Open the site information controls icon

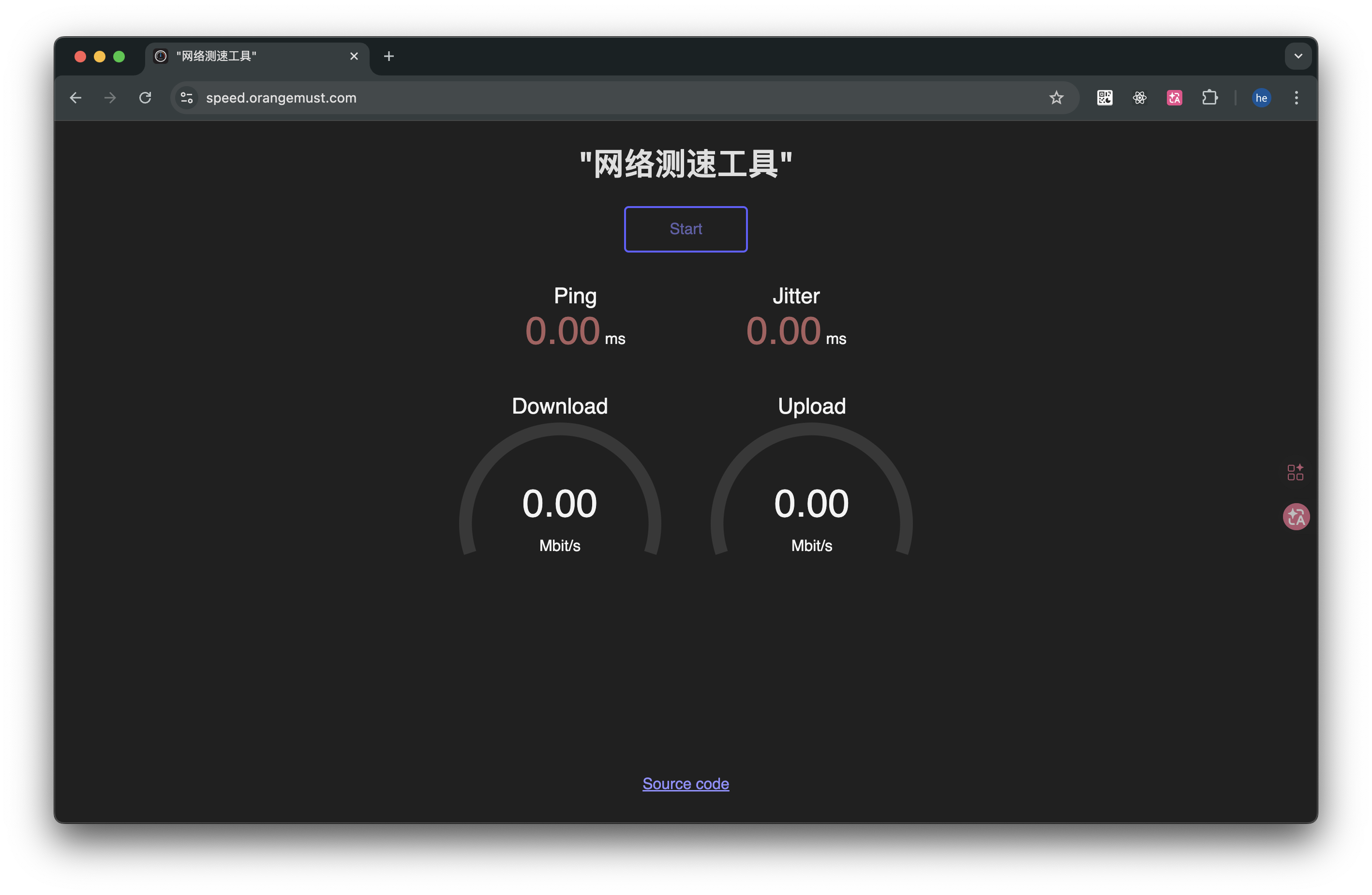click(x=186, y=97)
